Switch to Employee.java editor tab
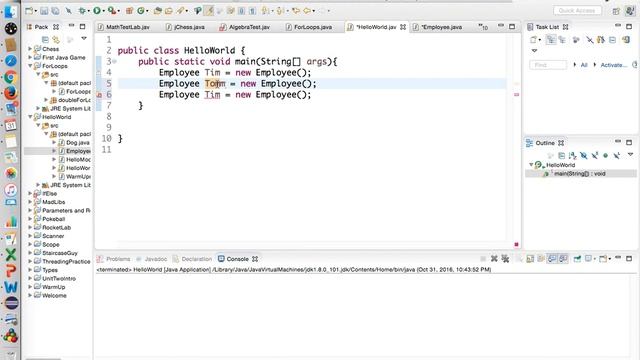The width and height of the screenshot is (640, 360). click(x=442, y=27)
